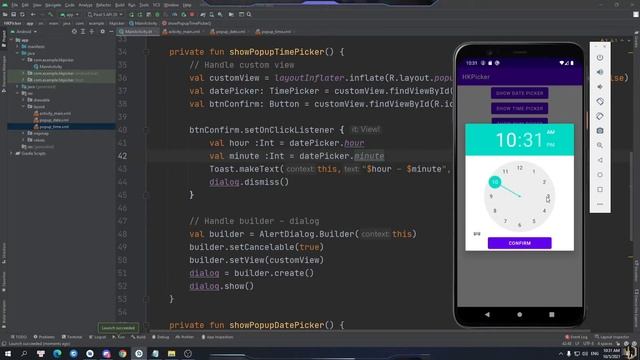The height and width of the screenshot is (360, 640).
Task: Select PM in the time picker header
Action: click(x=551, y=144)
